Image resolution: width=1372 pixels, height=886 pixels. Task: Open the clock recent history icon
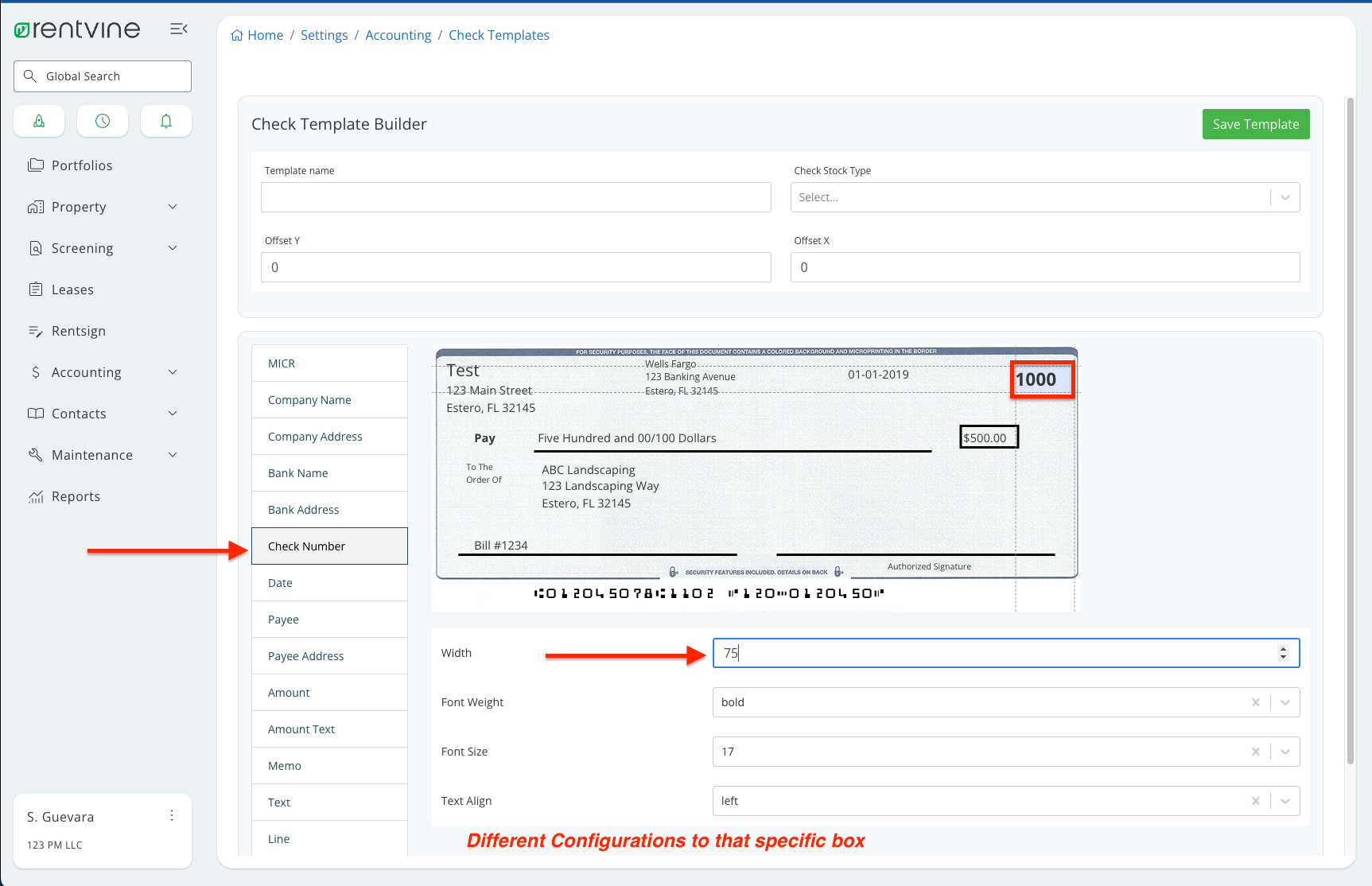click(x=103, y=121)
